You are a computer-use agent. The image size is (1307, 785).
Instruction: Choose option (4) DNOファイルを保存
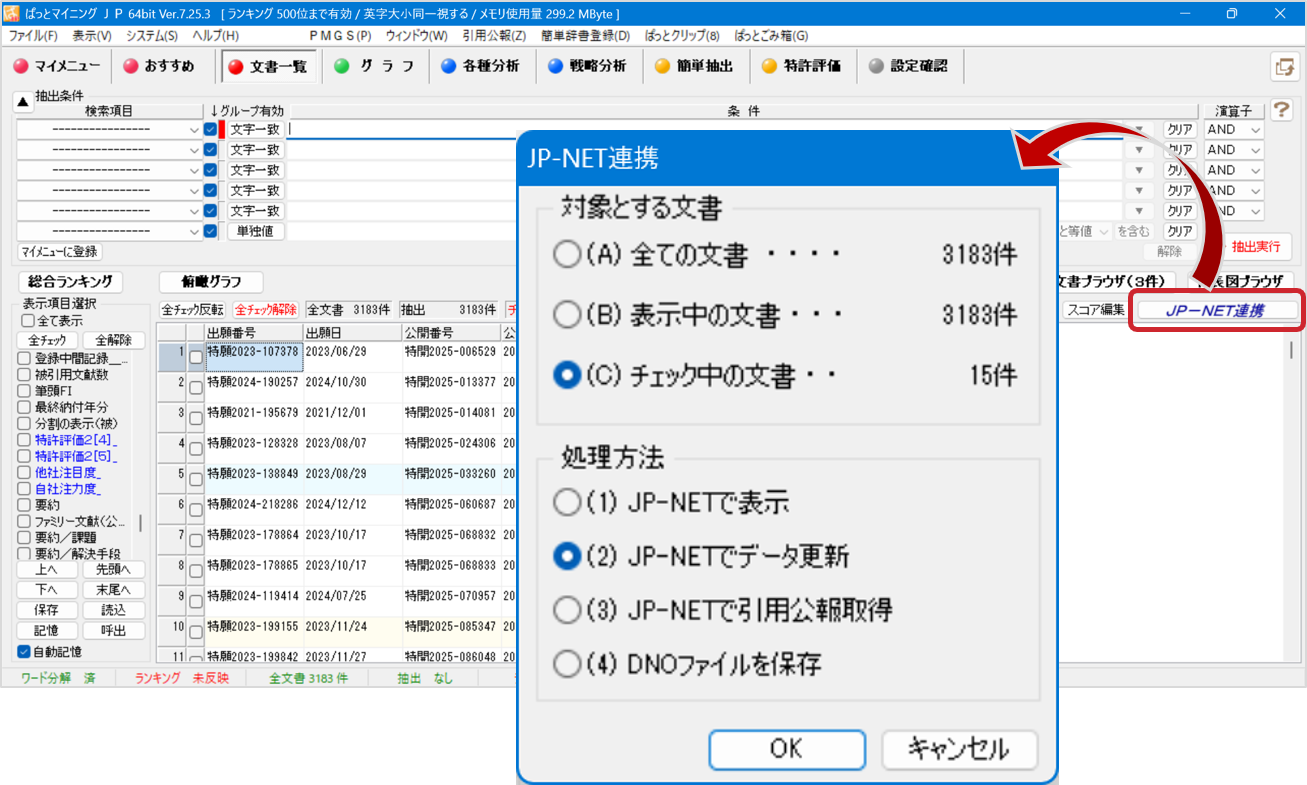click(567, 662)
